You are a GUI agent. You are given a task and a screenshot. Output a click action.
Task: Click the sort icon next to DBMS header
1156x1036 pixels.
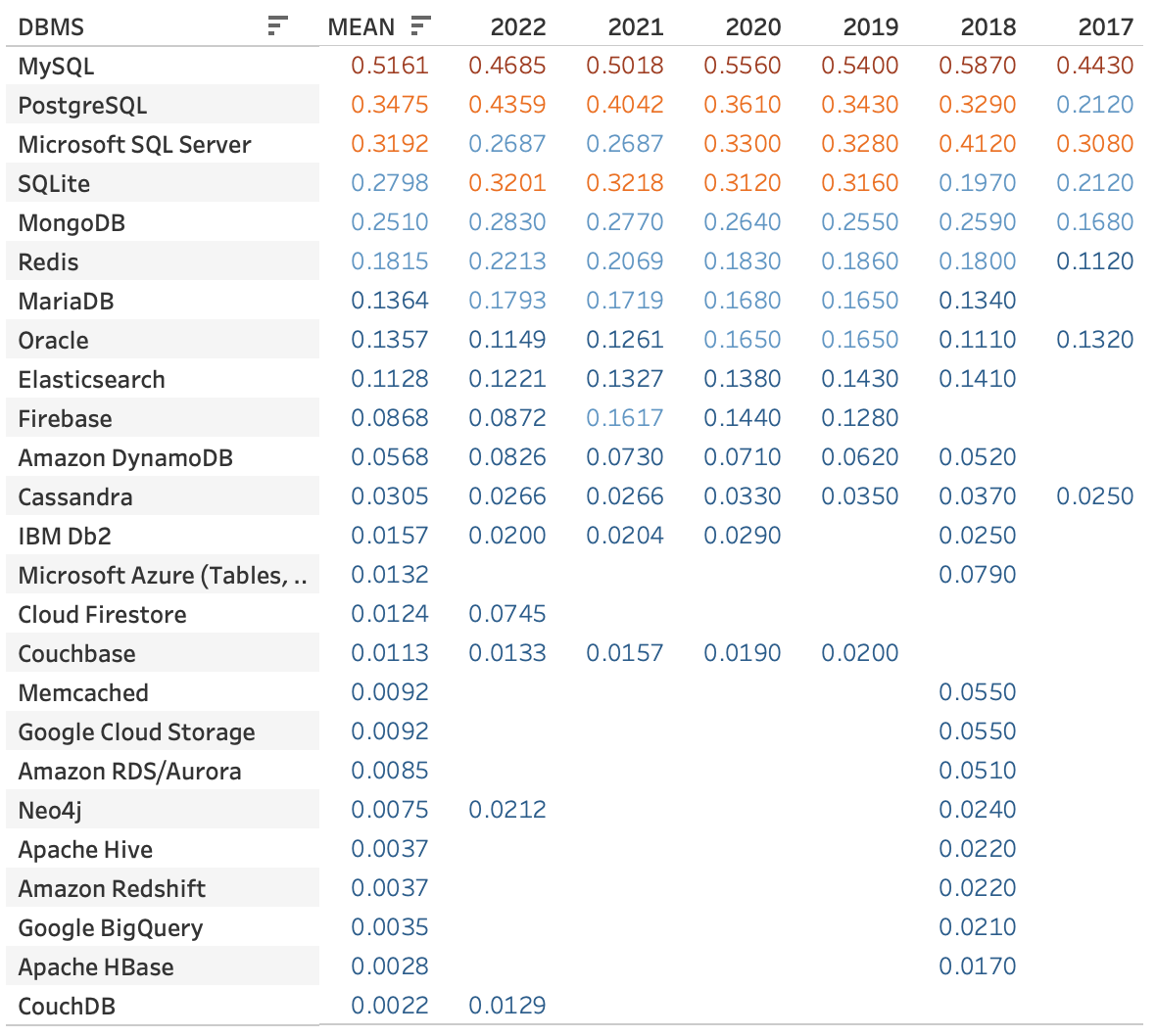click(x=277, y=26)
